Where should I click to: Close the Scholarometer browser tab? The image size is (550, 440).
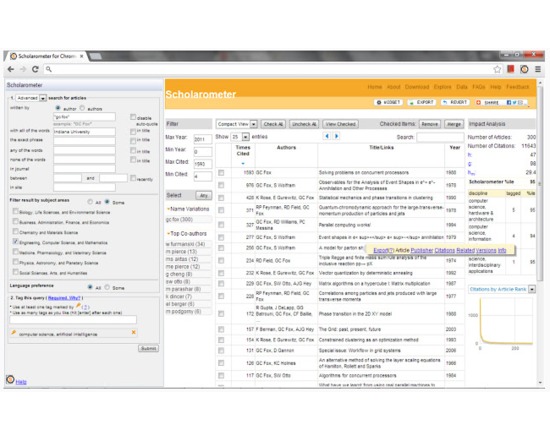point(81,56)
